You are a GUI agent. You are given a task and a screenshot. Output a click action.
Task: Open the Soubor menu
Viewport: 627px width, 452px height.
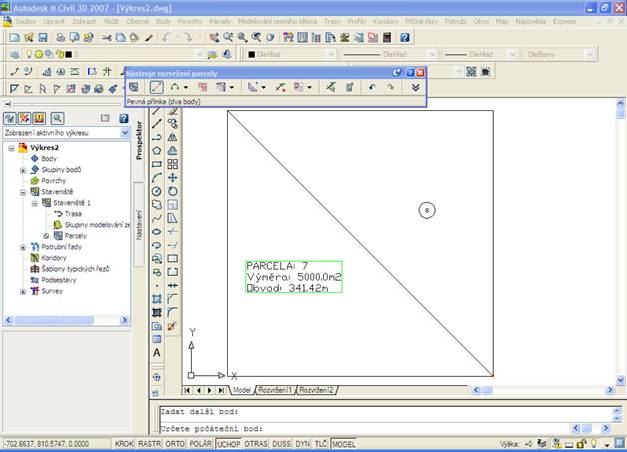click(x=26, y=22)
